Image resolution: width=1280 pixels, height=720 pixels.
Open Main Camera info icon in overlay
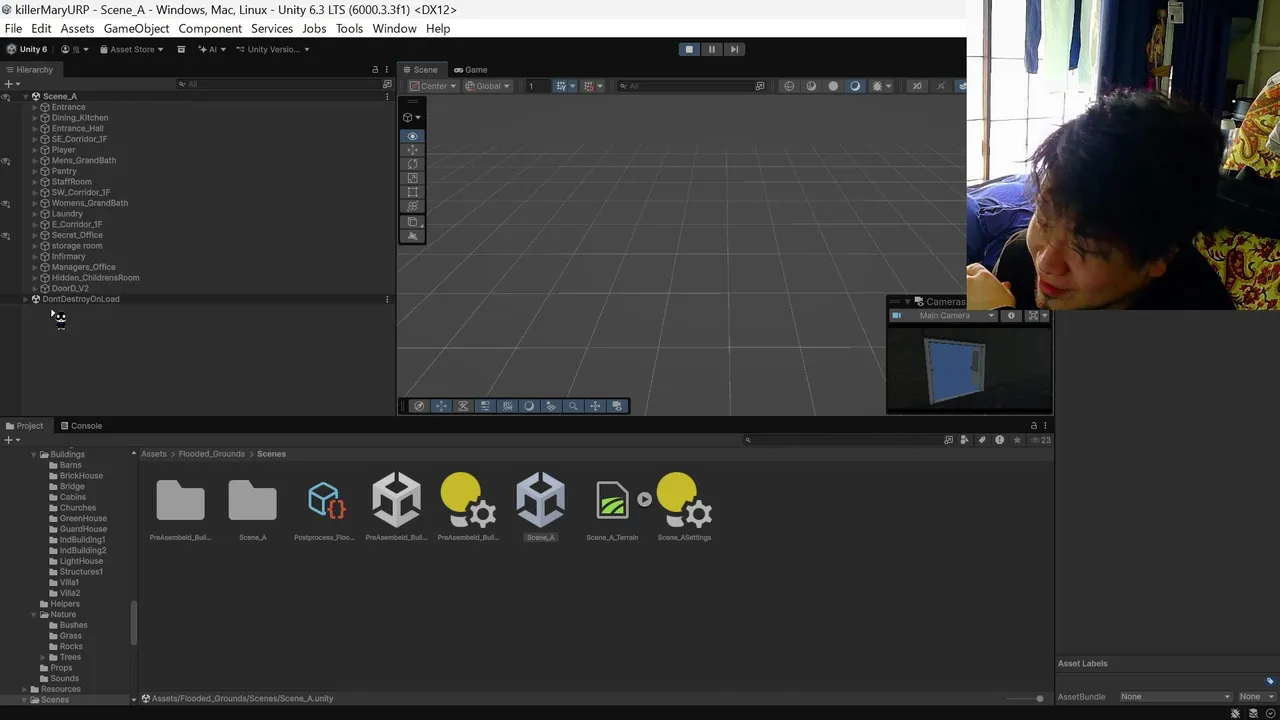pyautogui.click(x=1011, y=316)
